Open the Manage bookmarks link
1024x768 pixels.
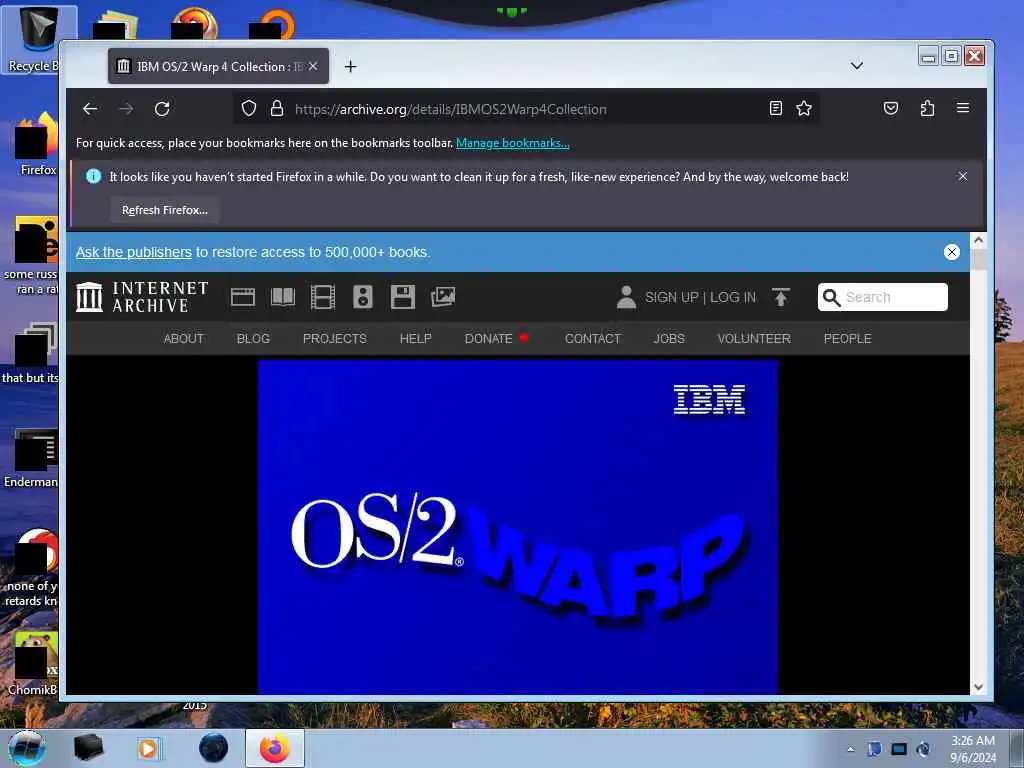coord(513,143)
